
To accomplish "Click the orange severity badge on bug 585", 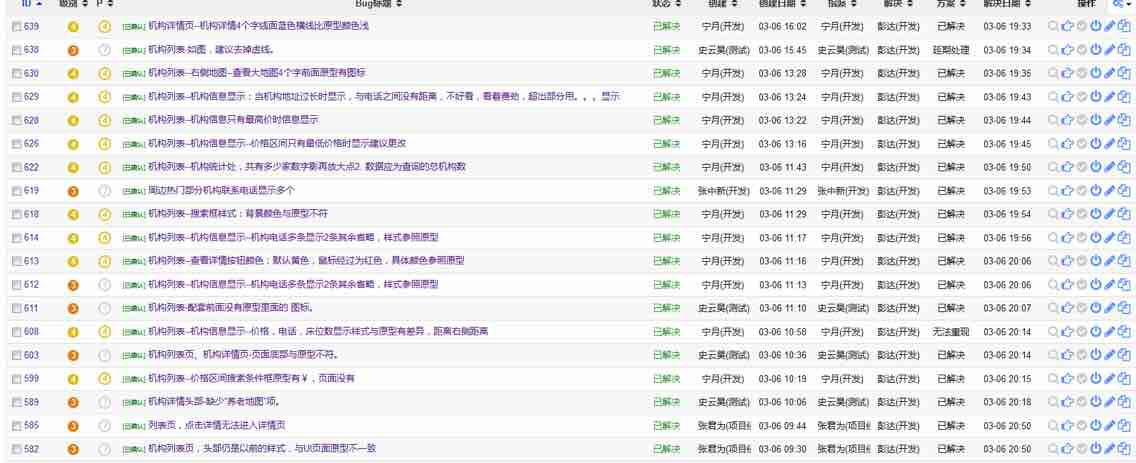I will pyautogui.click(x=73, y=426).
